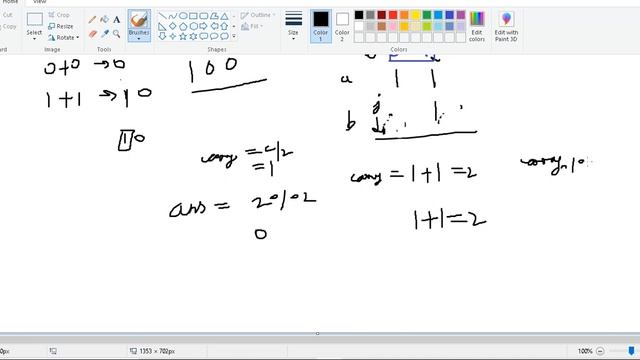Screen dimensions: 640x360
Task: Pick the lime green palette color
Action: (427, 27)
